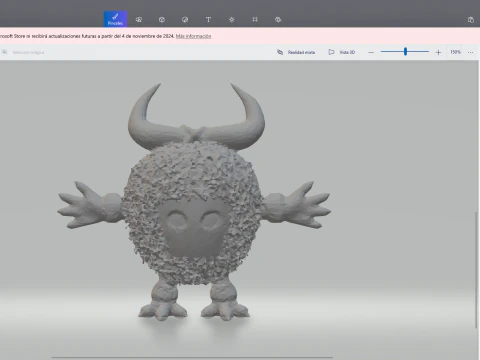This screenshot has width=480, height=360.
Task: Open Realidad mixta (Mixed reality)
Action: coord(296,52)
